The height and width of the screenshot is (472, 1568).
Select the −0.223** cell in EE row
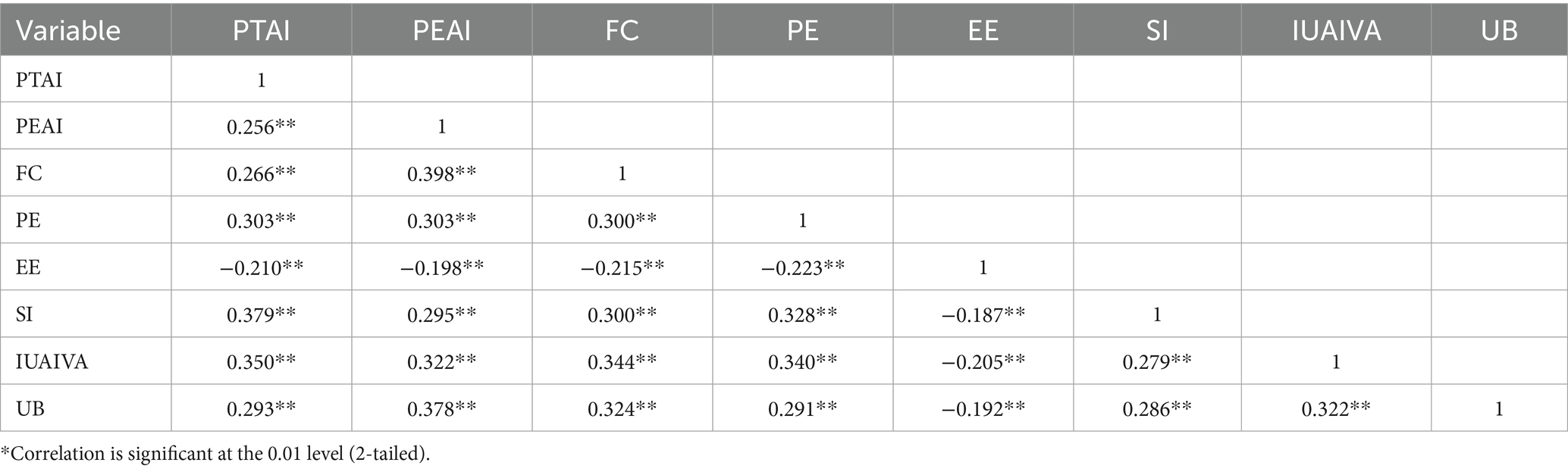pos(802,267)
